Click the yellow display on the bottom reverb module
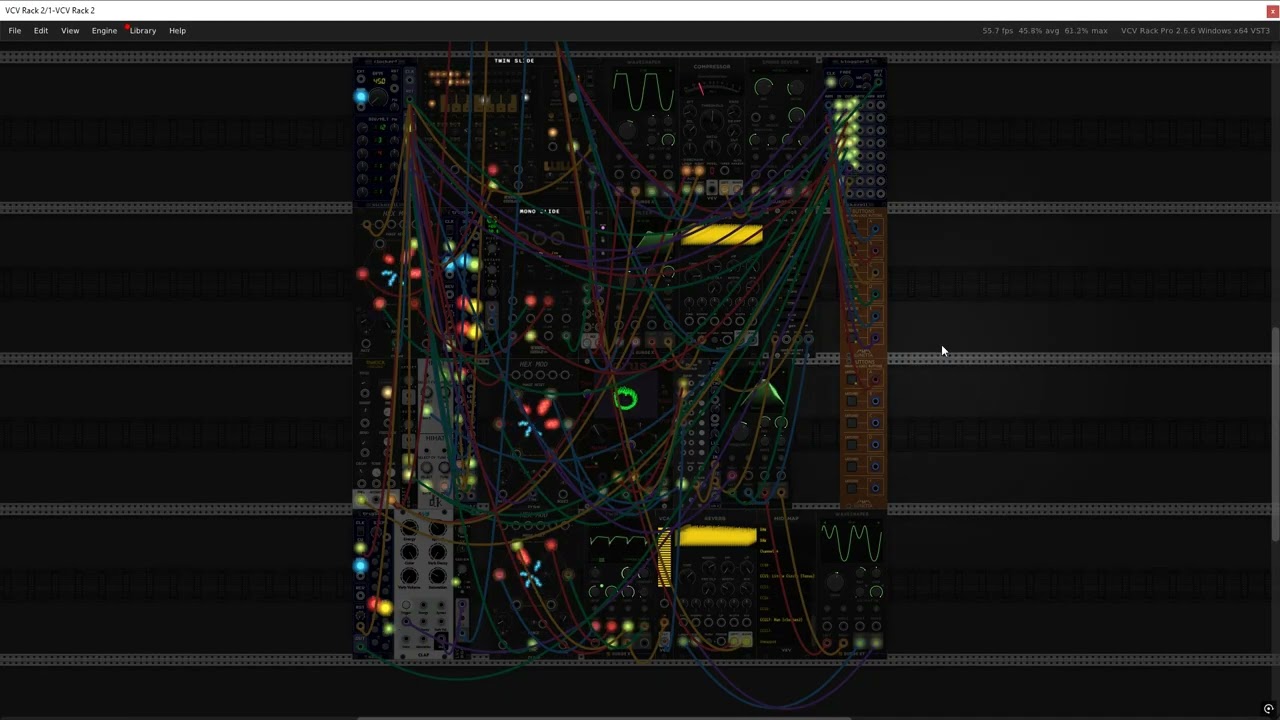 click(x=717, y=537)
